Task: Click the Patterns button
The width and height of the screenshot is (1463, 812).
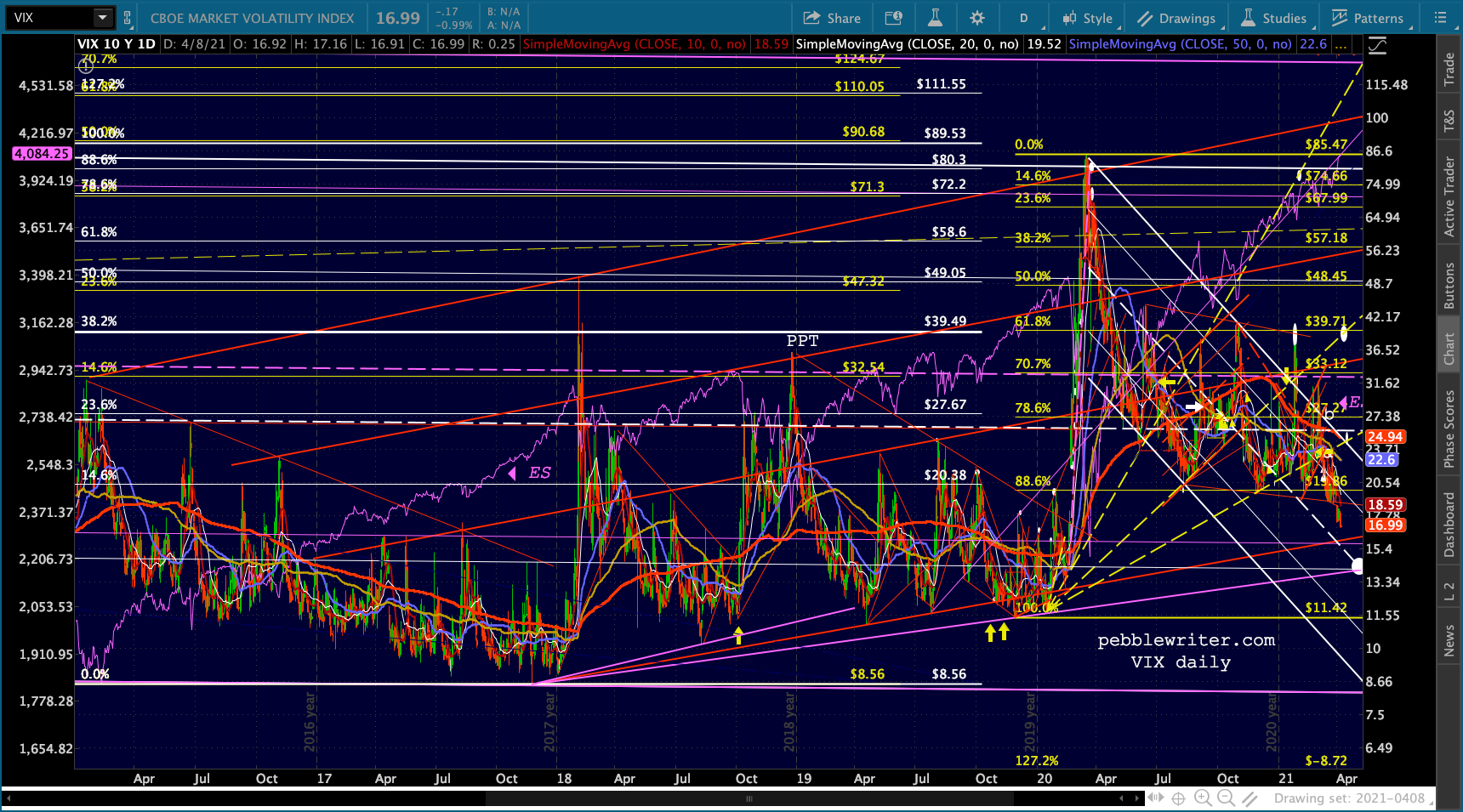Action: pos(1368,18)
